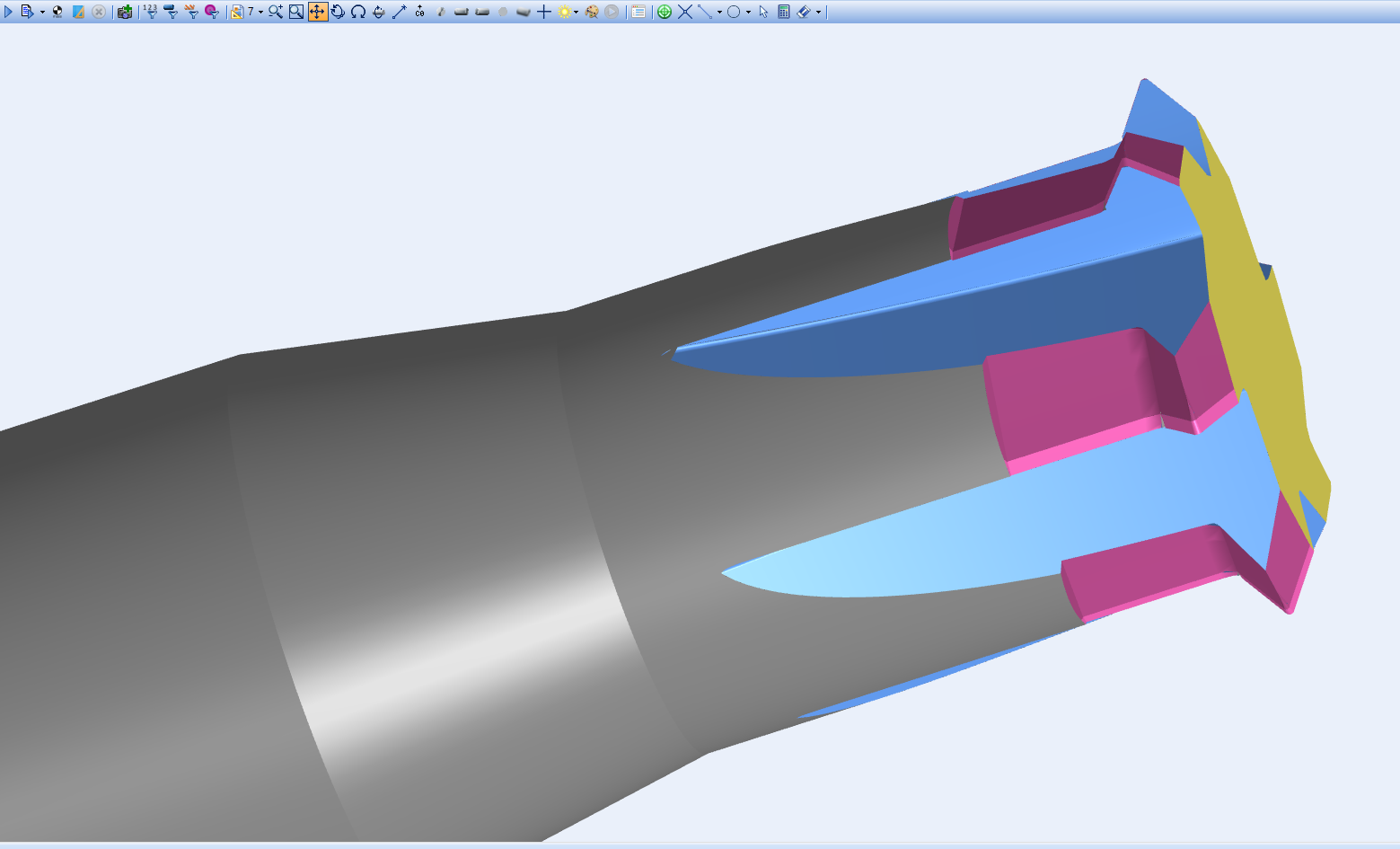
Task: Select the numbered 123 filter icon
Action: (150, 12)
